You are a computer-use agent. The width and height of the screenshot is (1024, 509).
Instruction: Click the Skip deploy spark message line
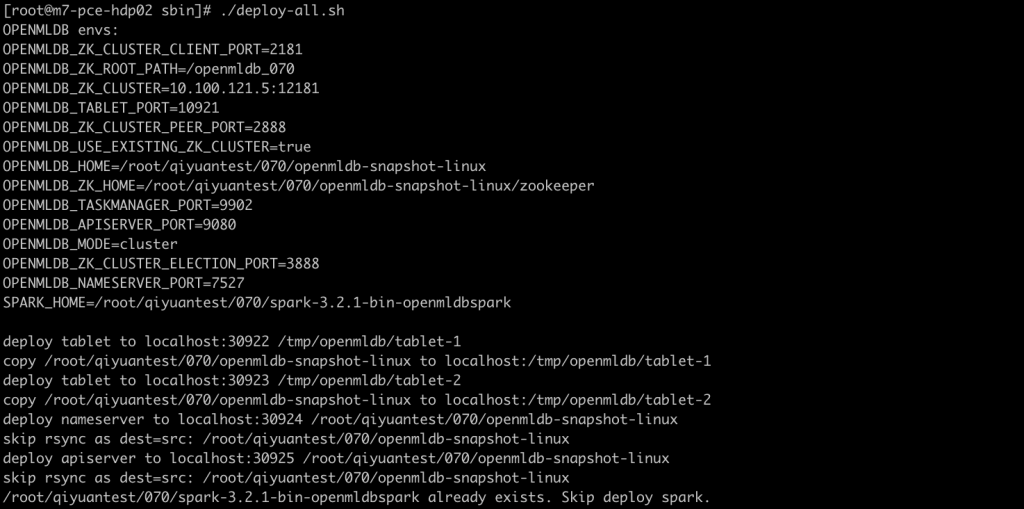coord(357,497)
